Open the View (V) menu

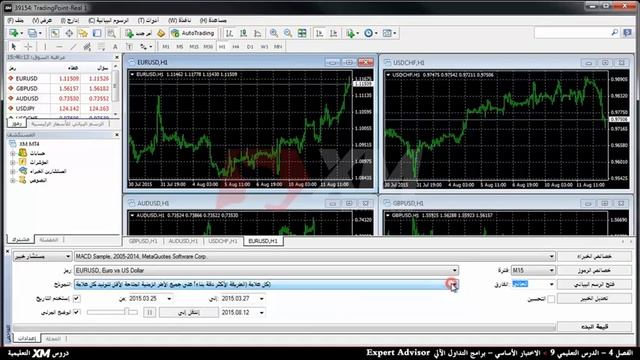[x=42, y=20]
